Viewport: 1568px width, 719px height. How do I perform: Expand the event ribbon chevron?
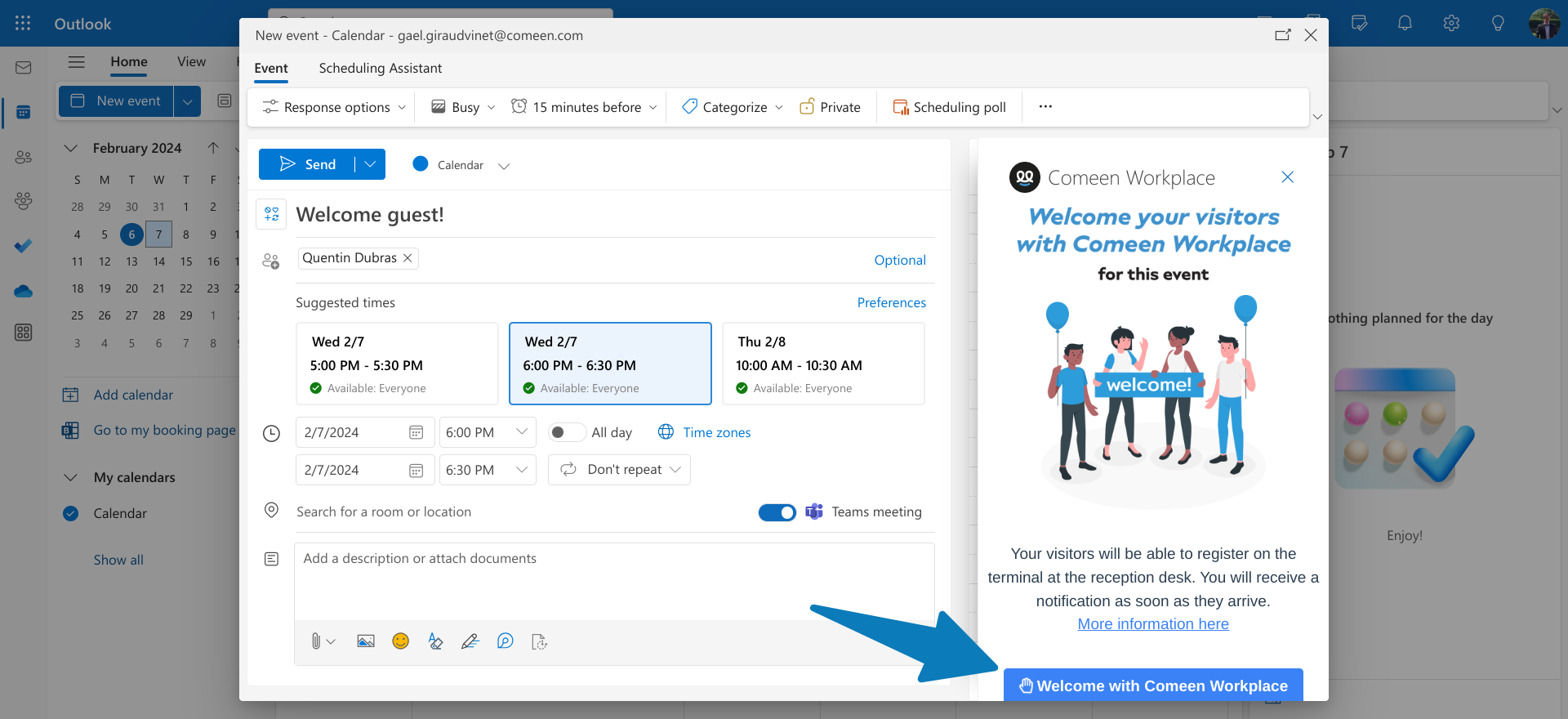point(1317,117)
